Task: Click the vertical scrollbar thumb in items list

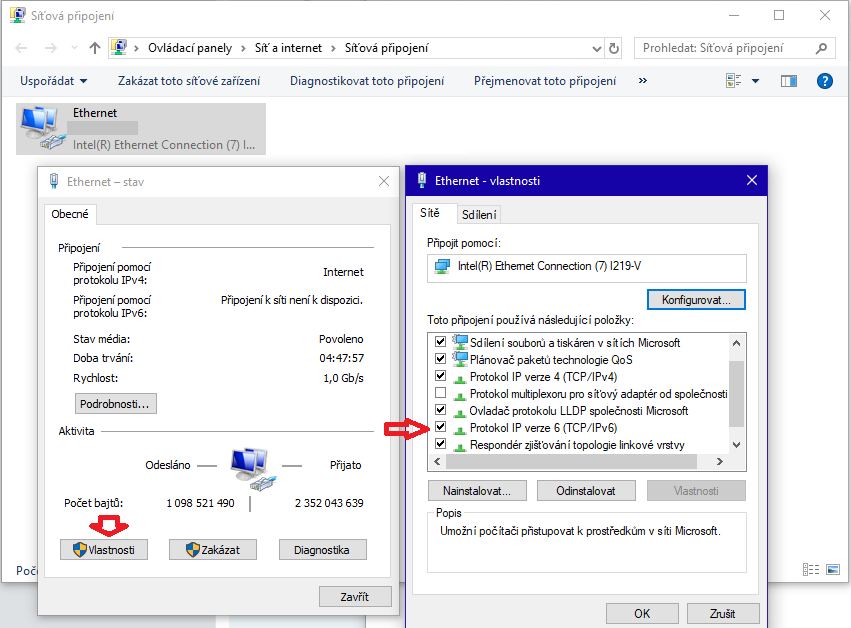Action: pyautogui.click(x=736, y=394)
